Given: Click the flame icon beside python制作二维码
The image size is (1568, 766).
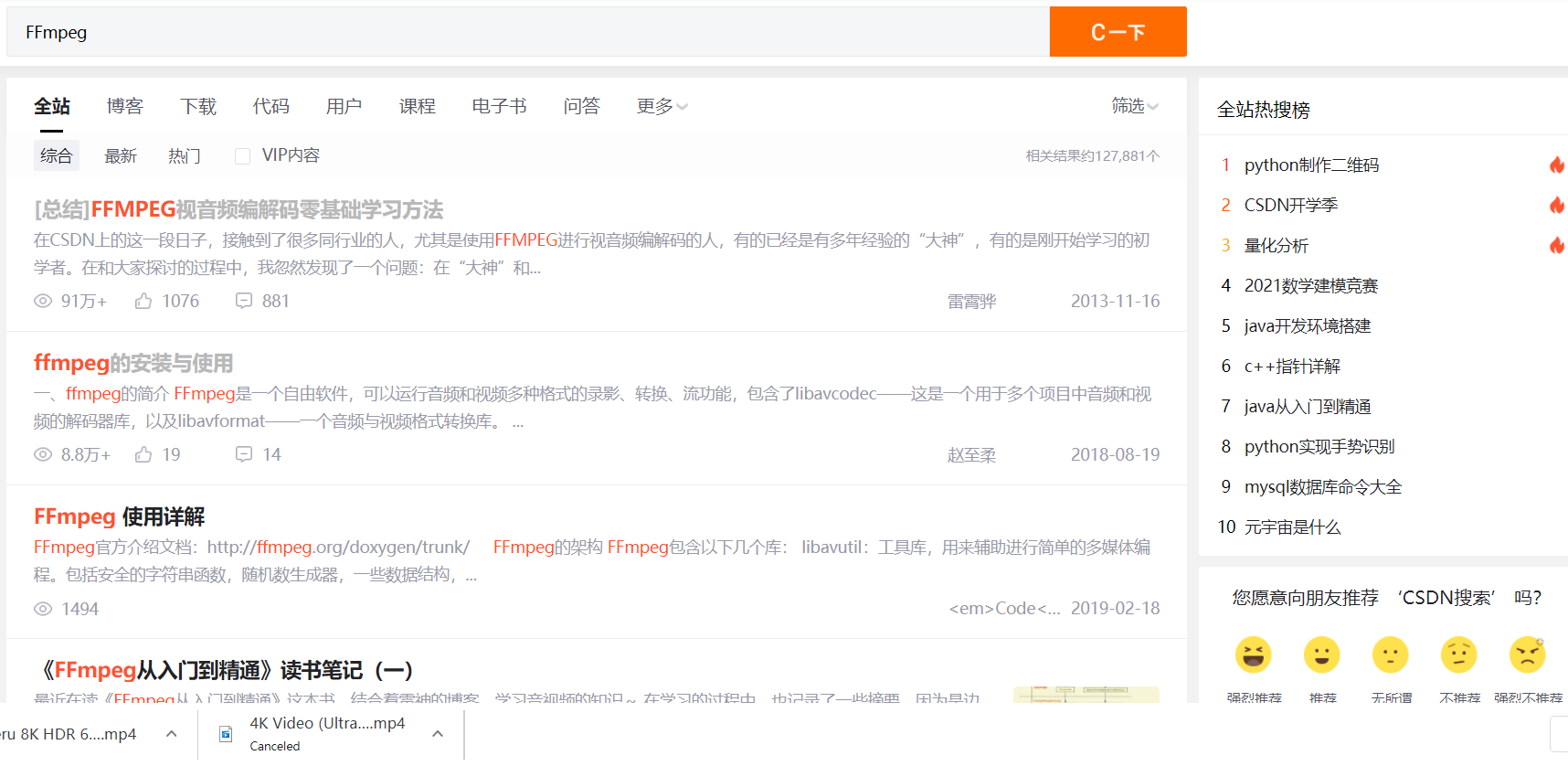Looking at the screenshot, I should point(1556,165).
